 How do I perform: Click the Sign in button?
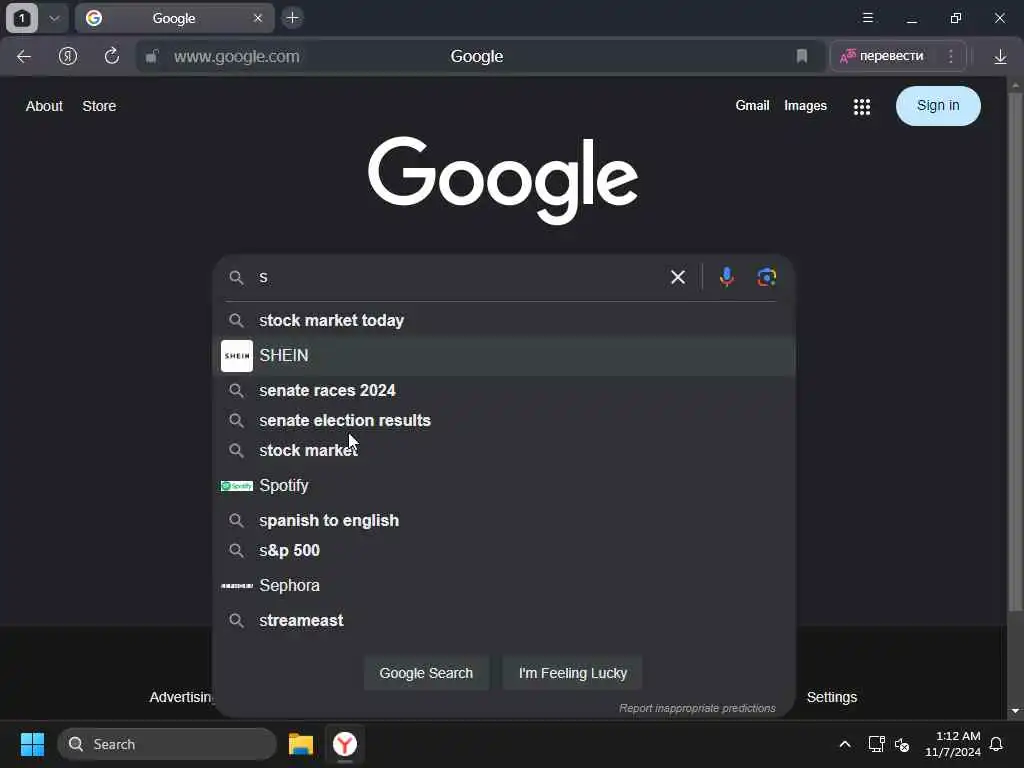click(938, 106)
